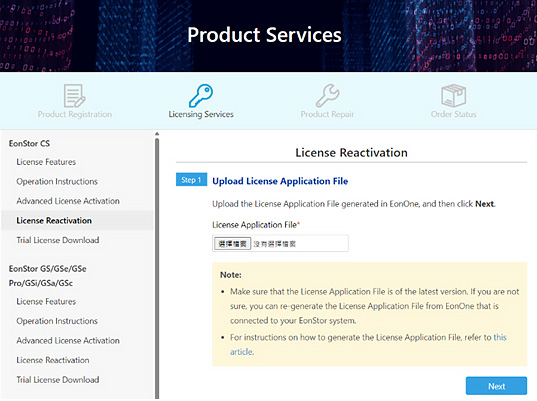Open EonStor GS/GSe/GSe Pro section heading
The image size is (537, 401).
(x=48, y=276)
